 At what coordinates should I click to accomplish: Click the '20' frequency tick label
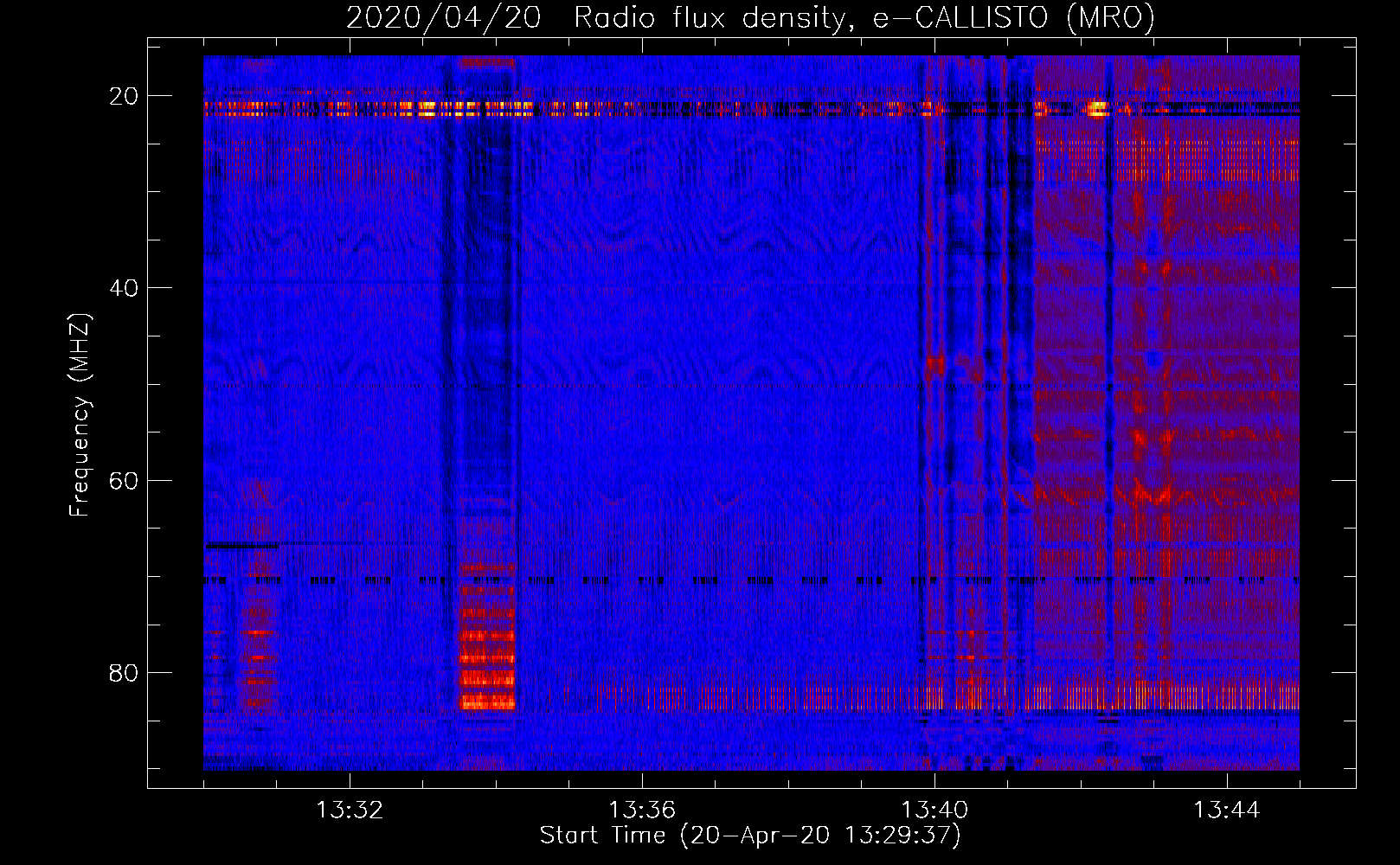pos(124,96)
